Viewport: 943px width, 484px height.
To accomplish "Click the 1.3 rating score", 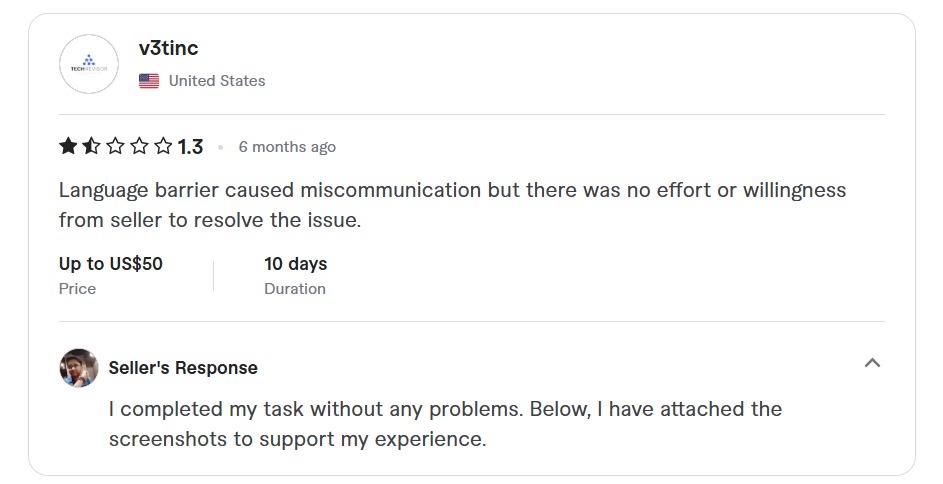I will pos(190,147).
